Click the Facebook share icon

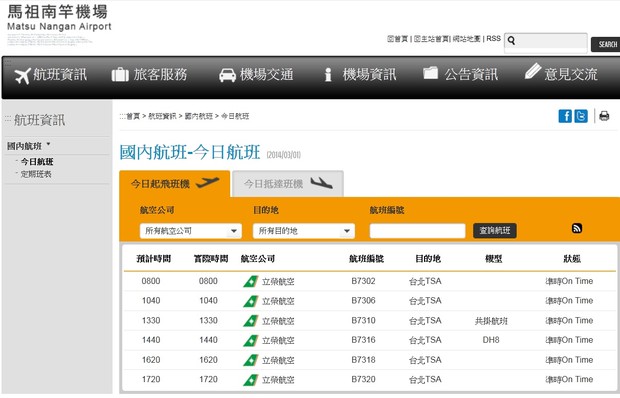pos(565,116)
